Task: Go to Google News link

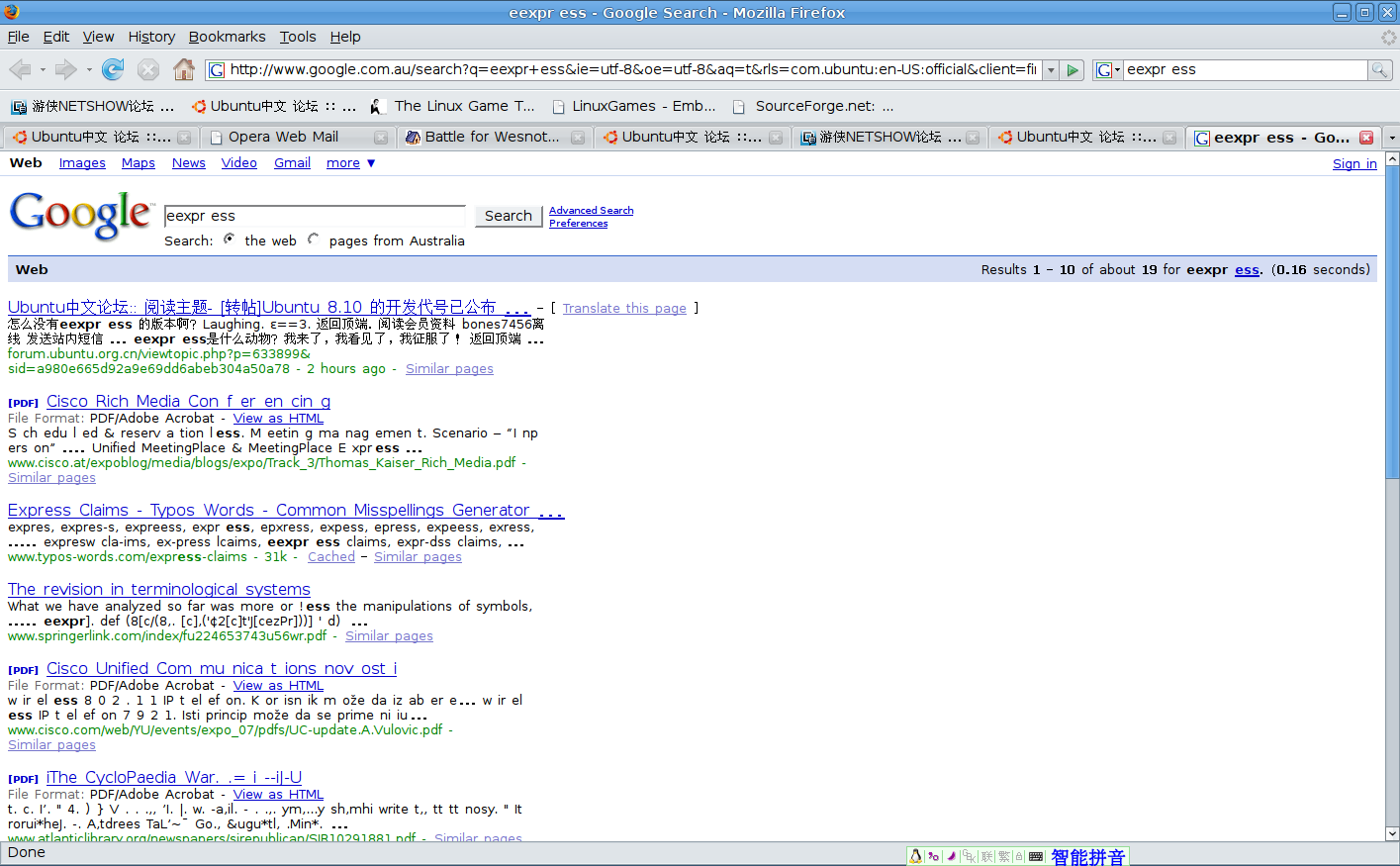Action: 189,163
